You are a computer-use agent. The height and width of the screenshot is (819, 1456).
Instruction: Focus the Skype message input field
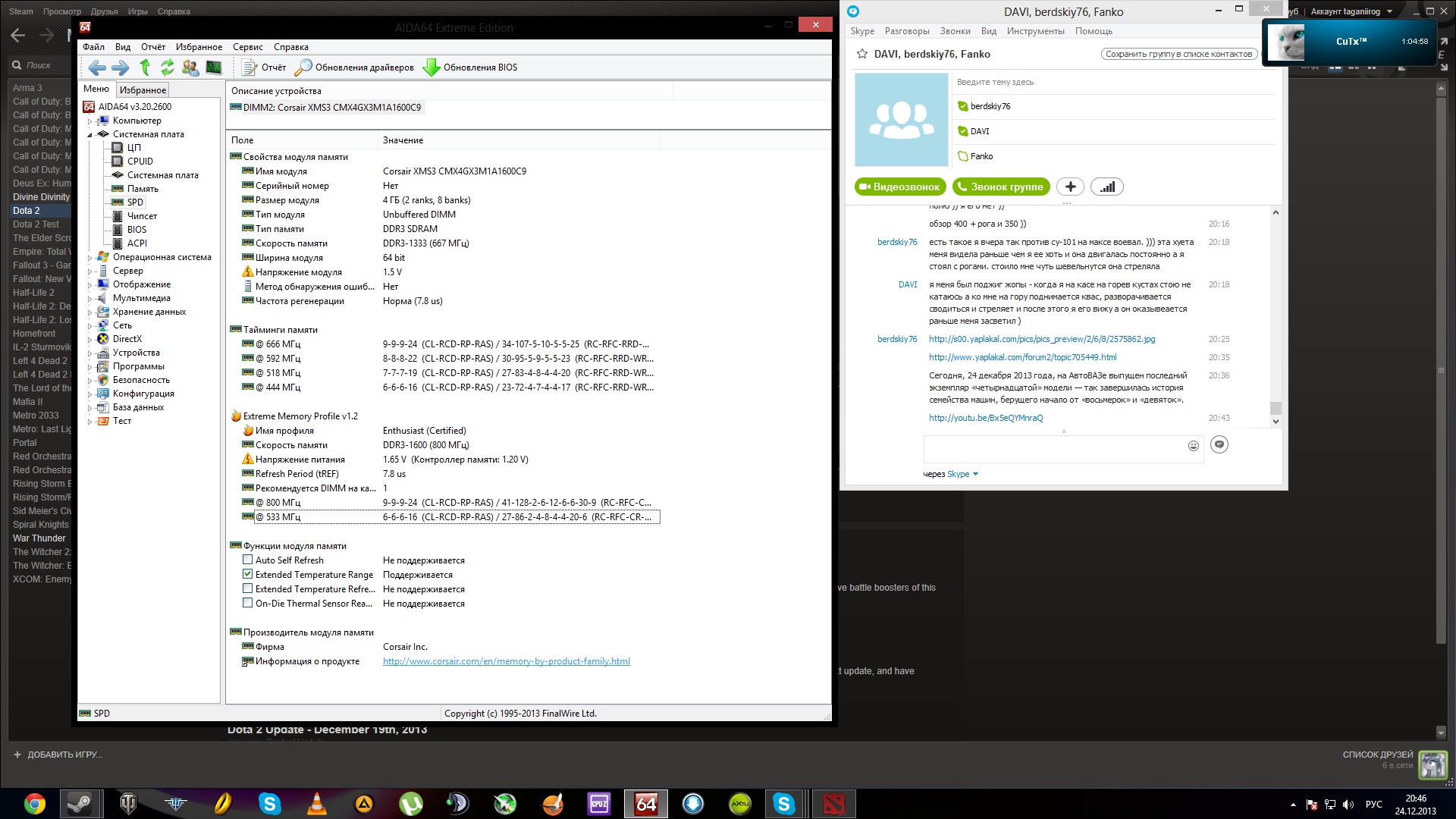pyautogui.click(x=1054, y=448)
